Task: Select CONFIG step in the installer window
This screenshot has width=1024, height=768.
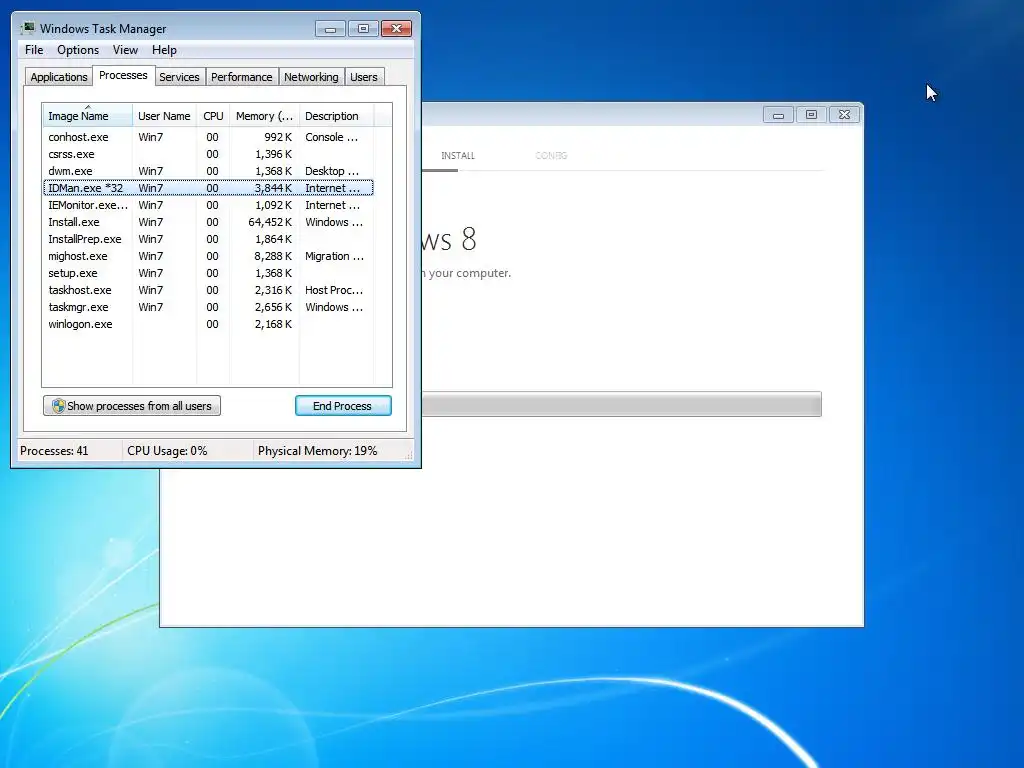Action: pos(551,155)
